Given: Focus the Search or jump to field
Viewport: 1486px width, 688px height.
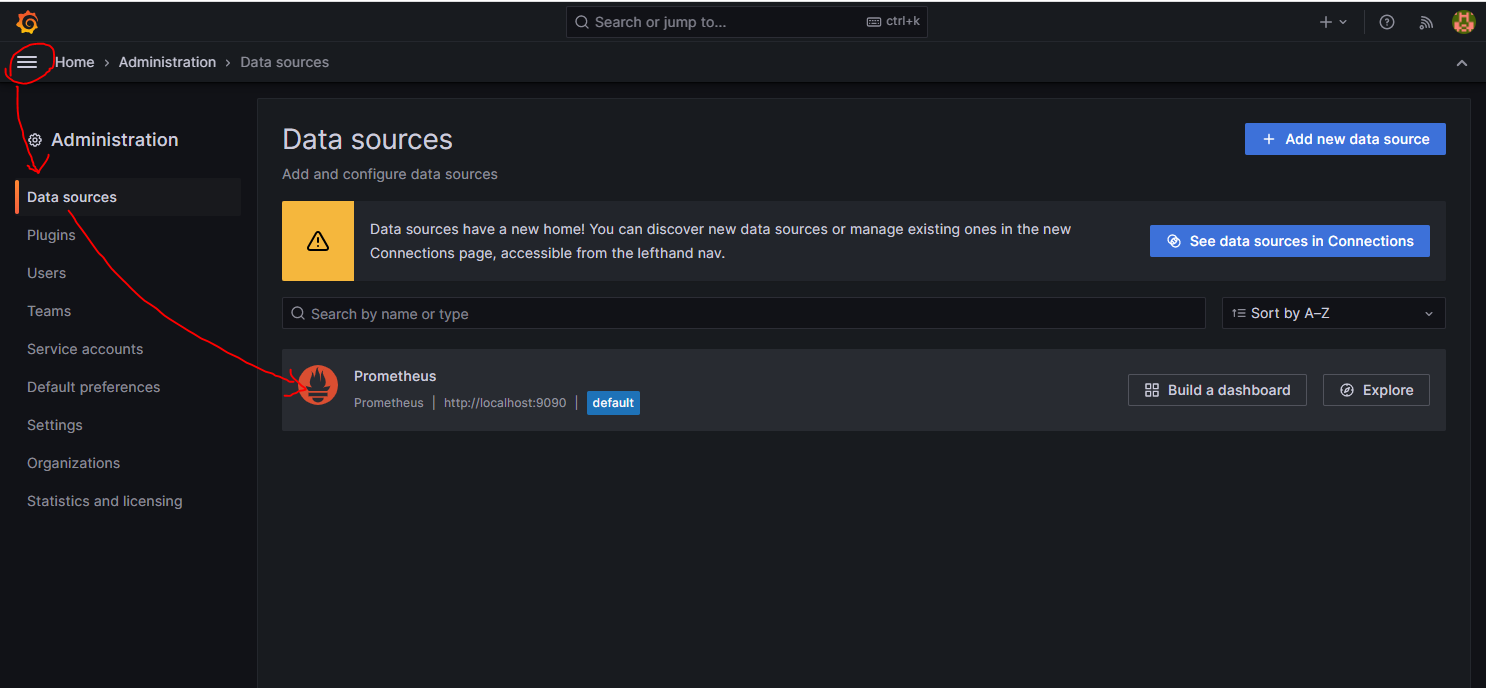Looking at the screenshot, I should coord(747,22).
